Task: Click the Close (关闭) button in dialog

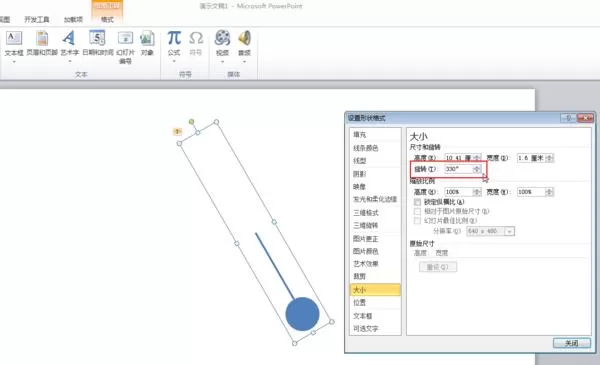Action: (x=572, y=343)
